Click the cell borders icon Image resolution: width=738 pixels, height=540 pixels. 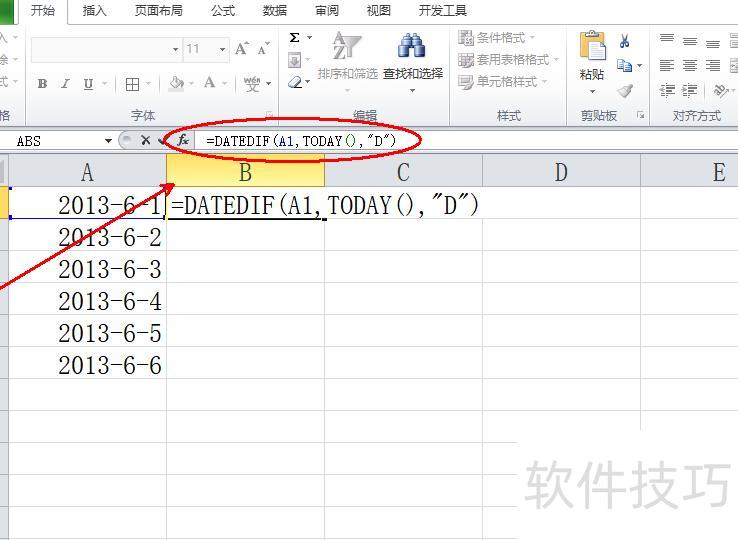[x=132, y=84]
